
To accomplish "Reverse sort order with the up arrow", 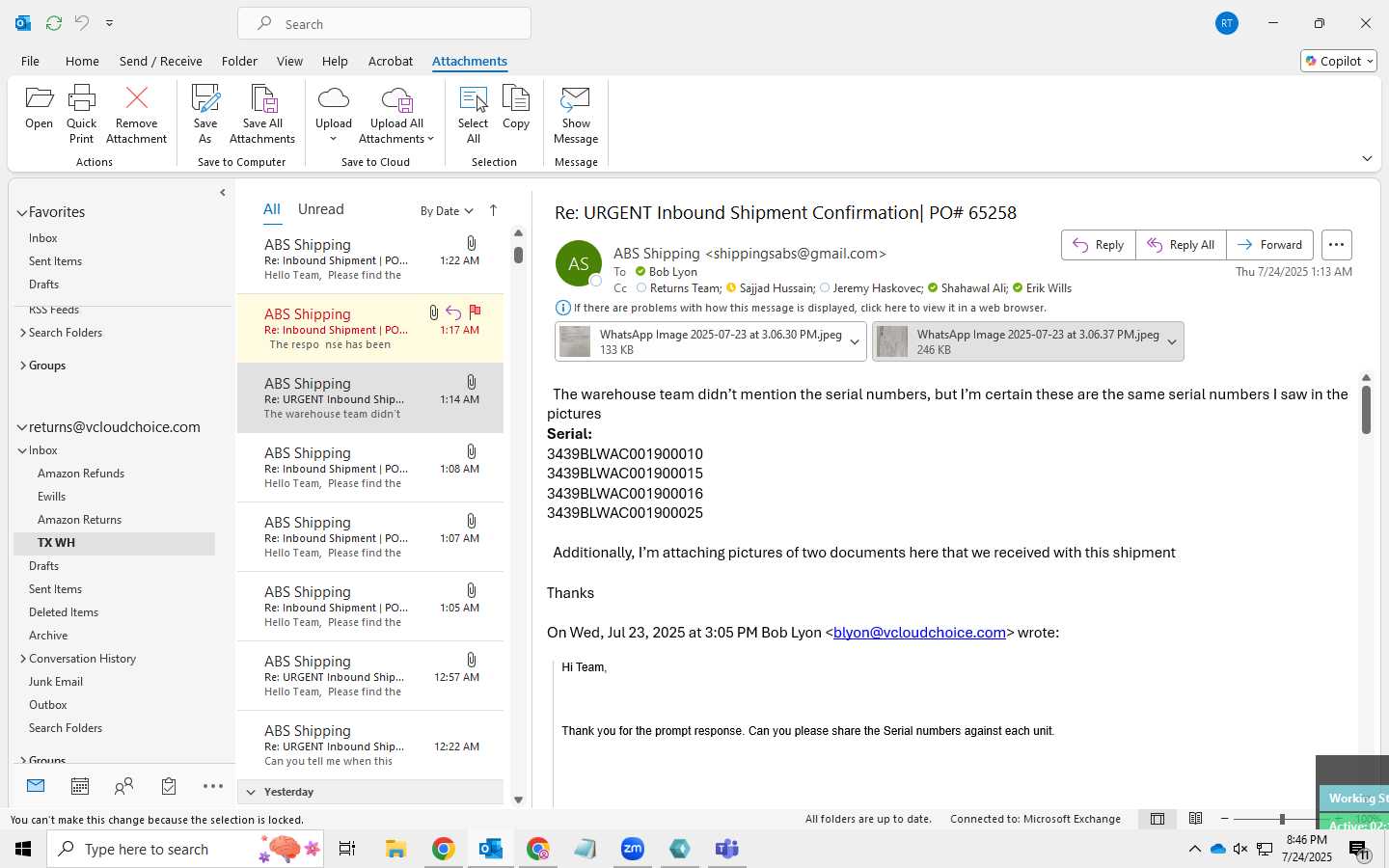I will 493,210.
